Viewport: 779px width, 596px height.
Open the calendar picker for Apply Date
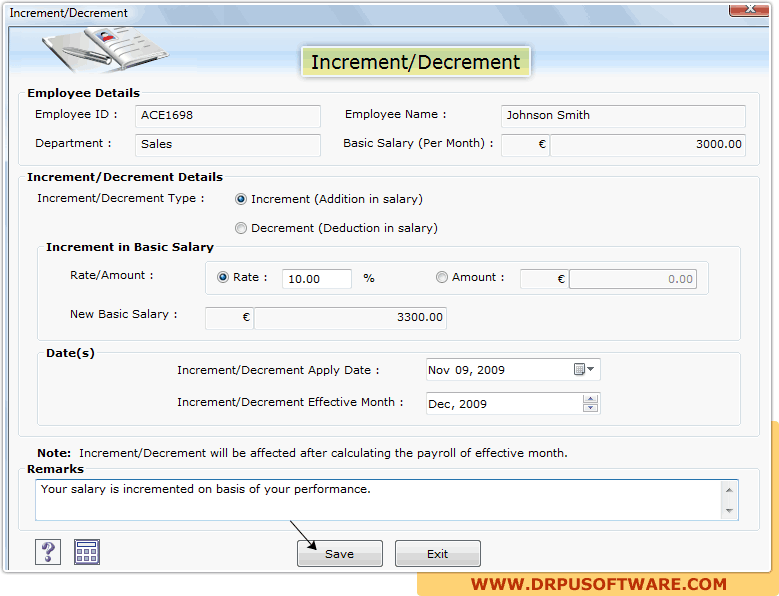pyautogui.click(x=584, y=369)
